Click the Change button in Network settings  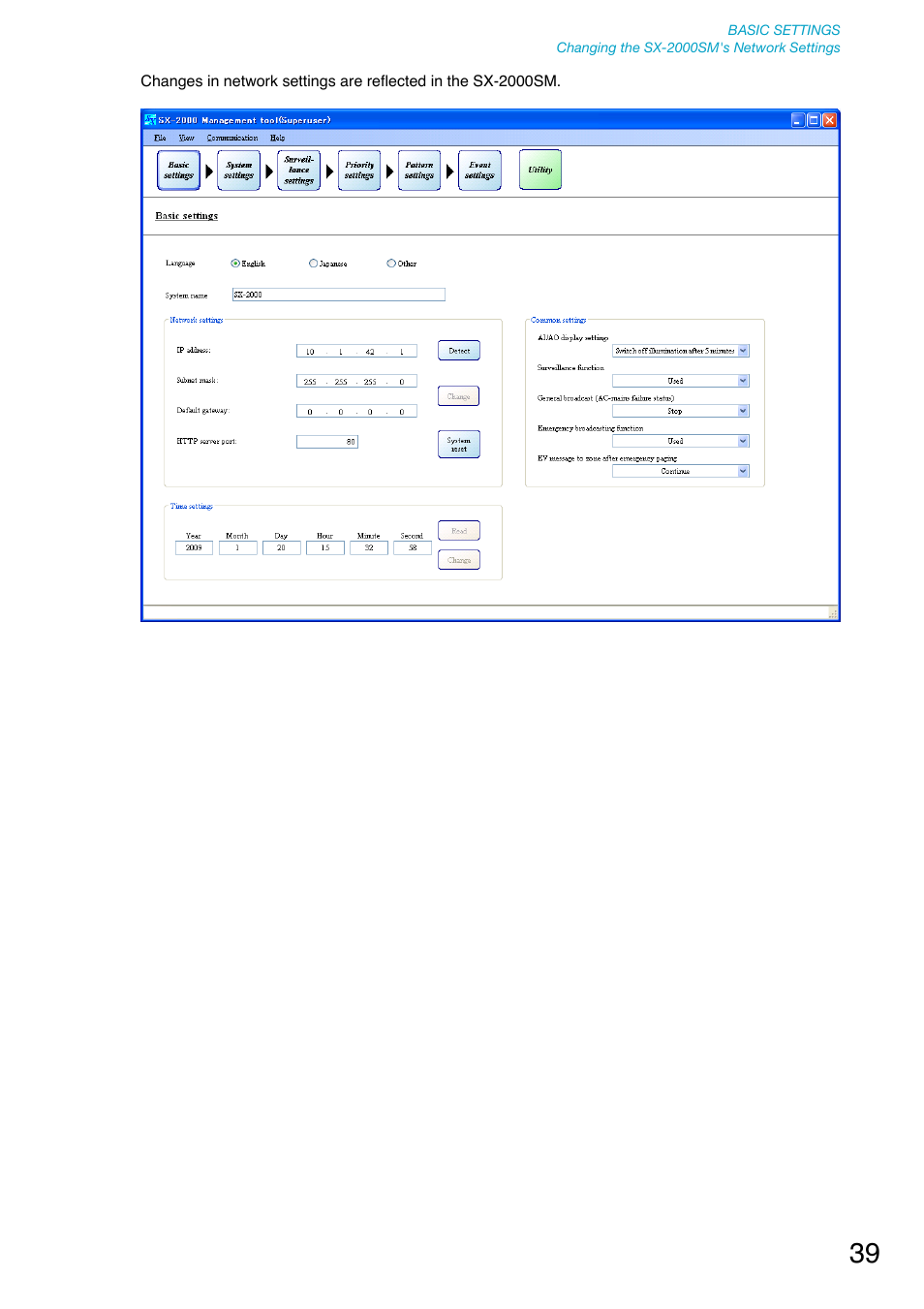pyautogui.click(x=459, y=396)
